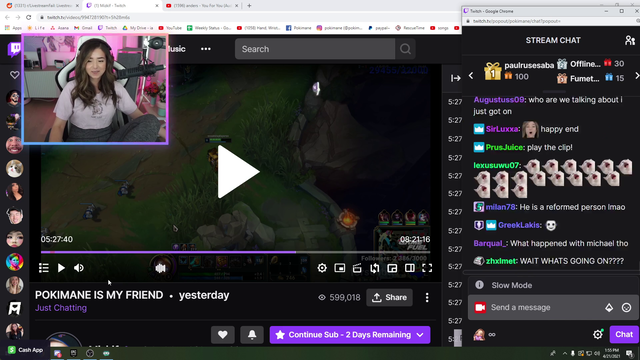Click the heart follow button below the video
The image size is (640, 360).
(222, 335)
